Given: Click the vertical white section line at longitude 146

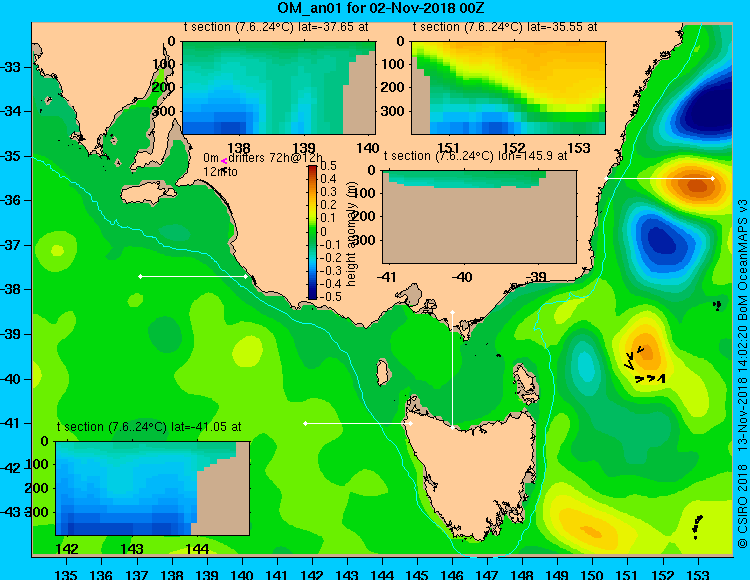Looking at the screenshot, I should [452, 370].
